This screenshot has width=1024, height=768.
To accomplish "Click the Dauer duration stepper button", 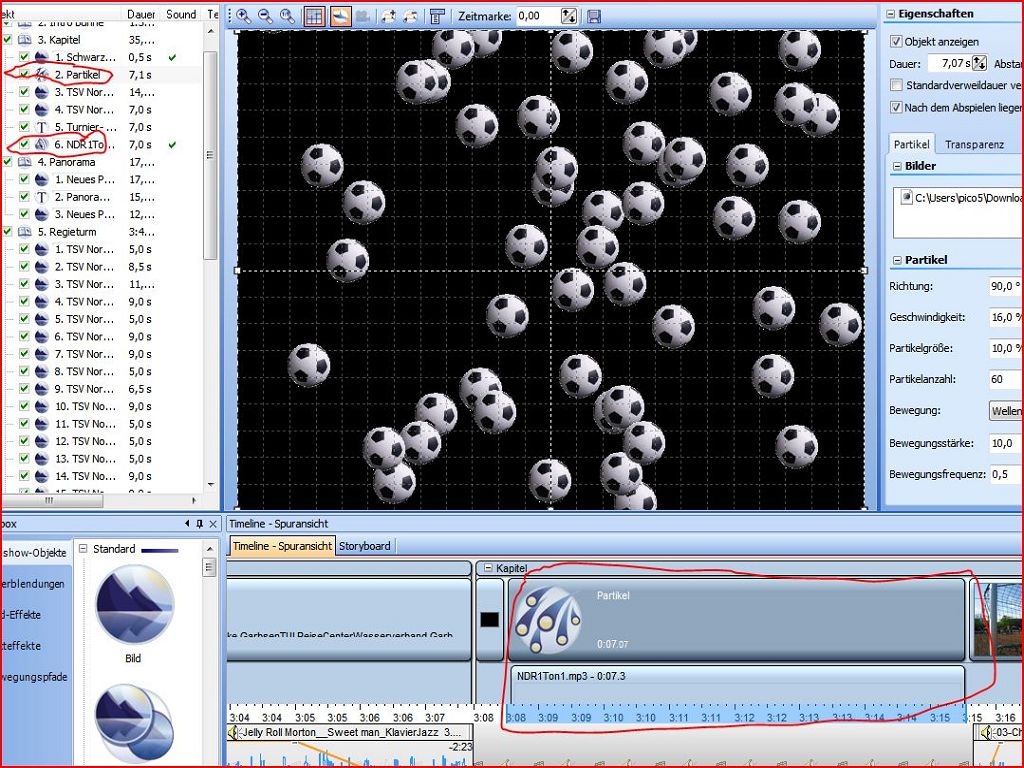I will 979,63.
